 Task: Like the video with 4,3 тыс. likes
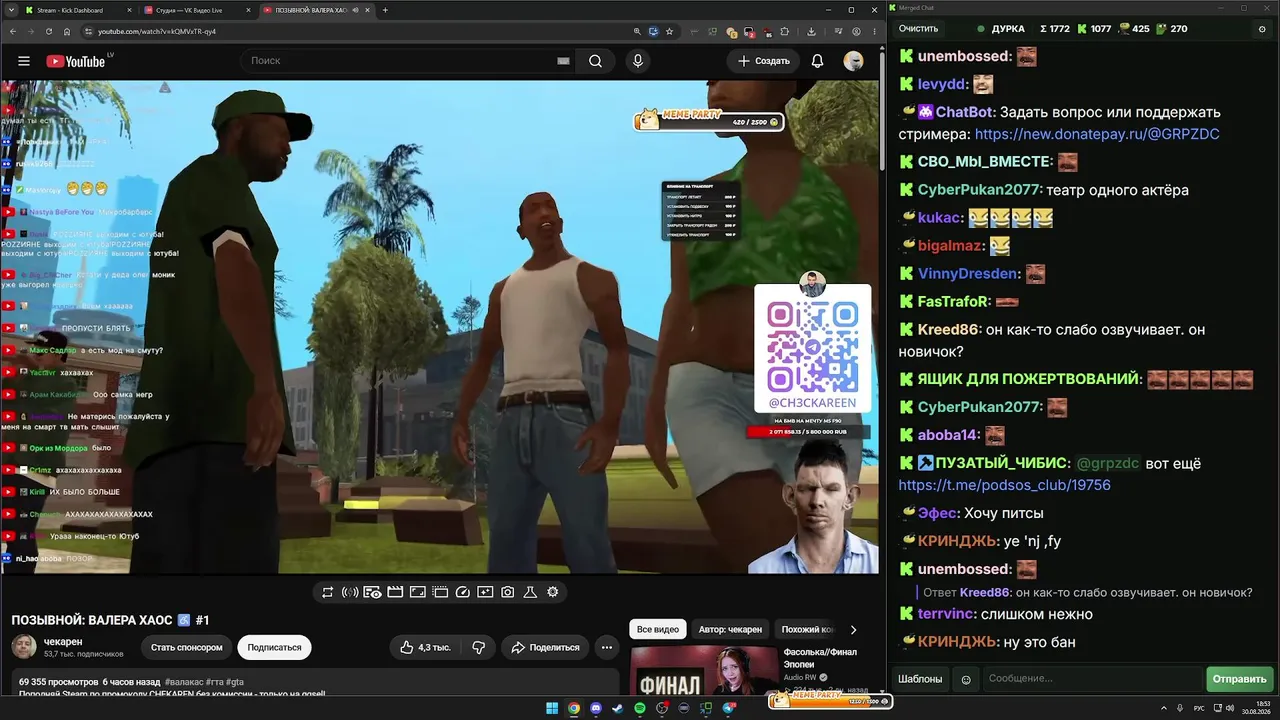[x=425, y=647]
